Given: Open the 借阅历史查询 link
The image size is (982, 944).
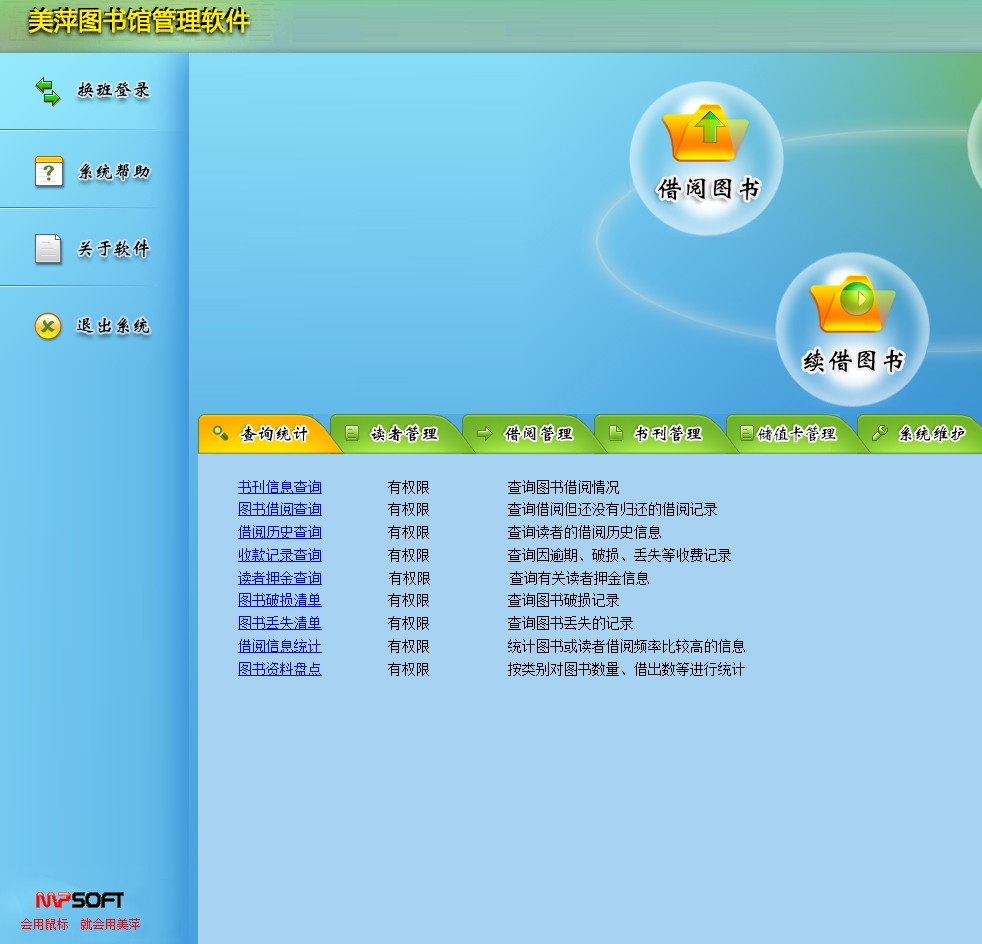Looking at the screenshot, I should (x=280, y=533).
